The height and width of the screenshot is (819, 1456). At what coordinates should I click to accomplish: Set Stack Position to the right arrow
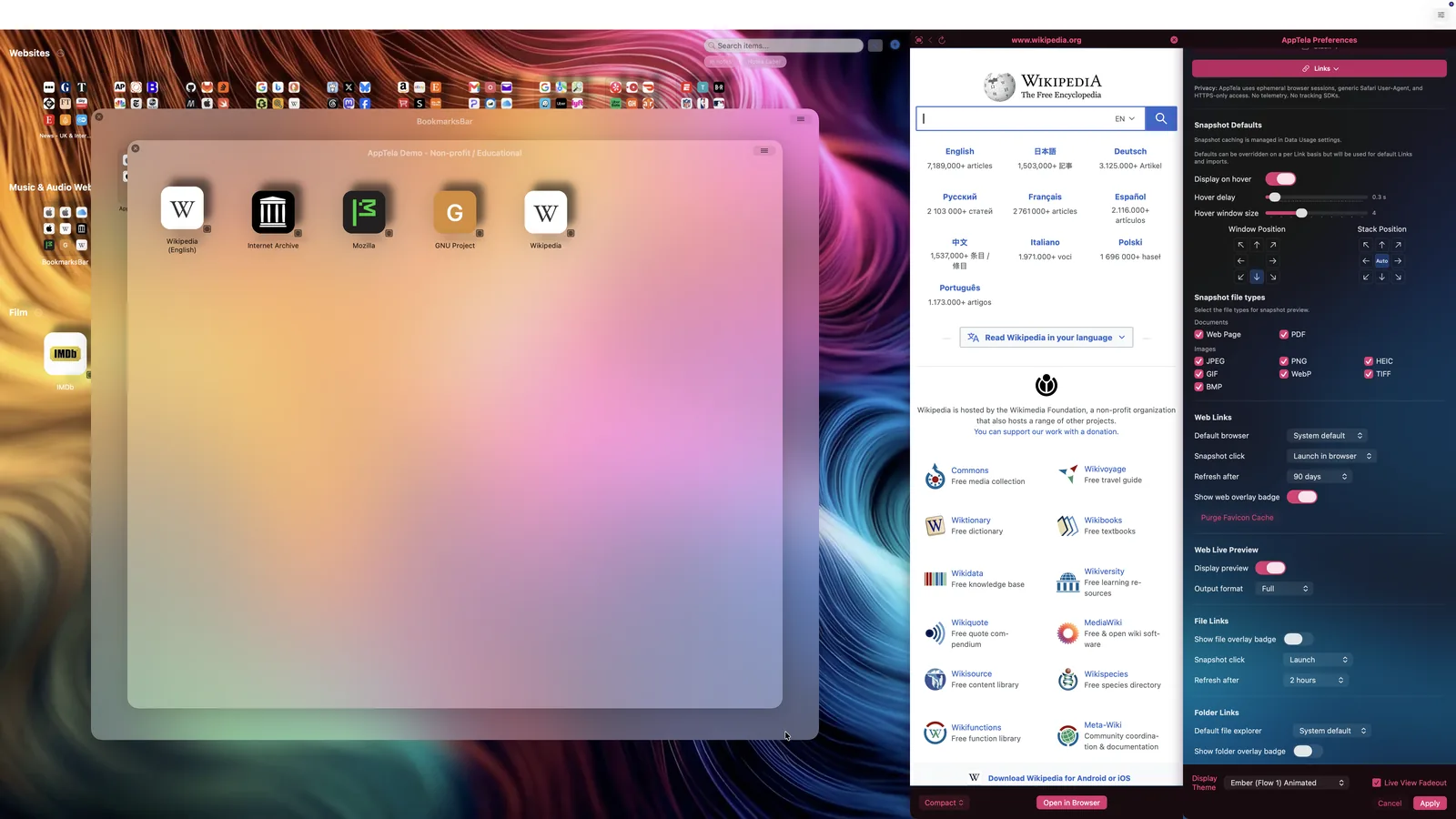click(1398, 261)
